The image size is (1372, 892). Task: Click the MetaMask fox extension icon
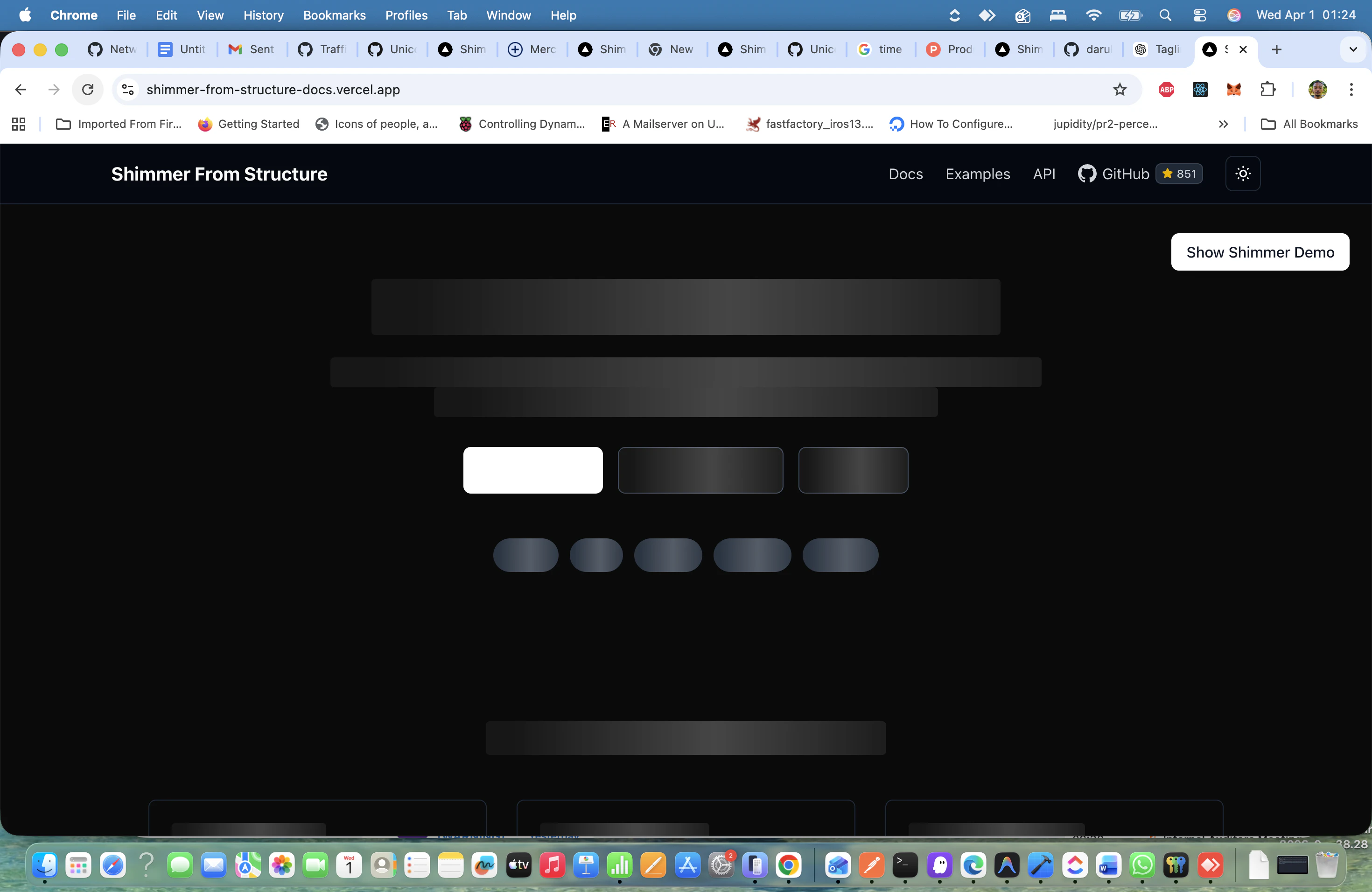tap(1233, 89)
